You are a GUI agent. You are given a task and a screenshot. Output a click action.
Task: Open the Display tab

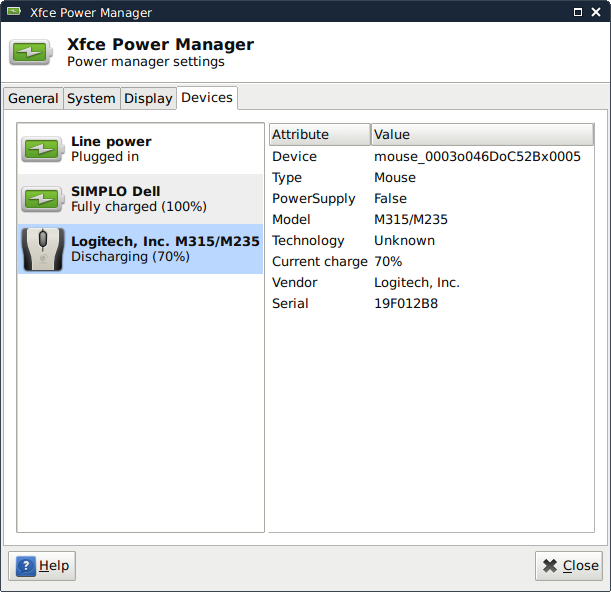[148, 98]
